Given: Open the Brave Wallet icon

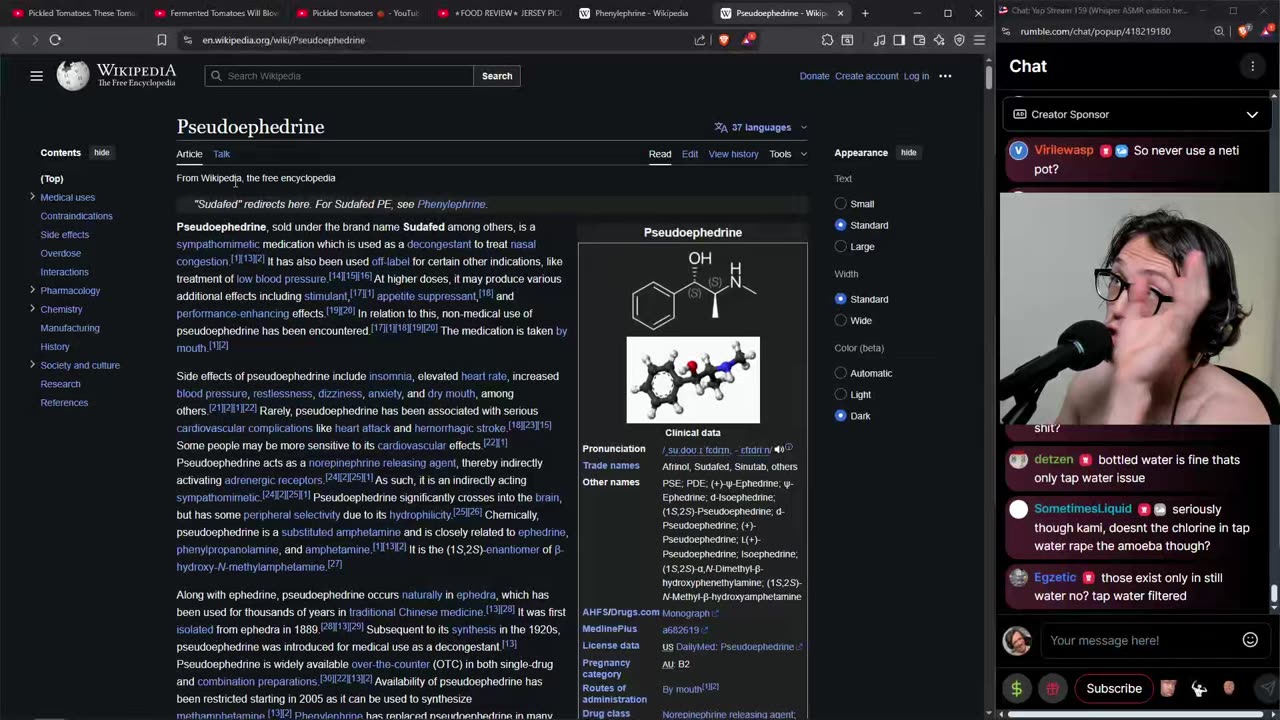Looking at the screenshot, I should coord(919,40).
